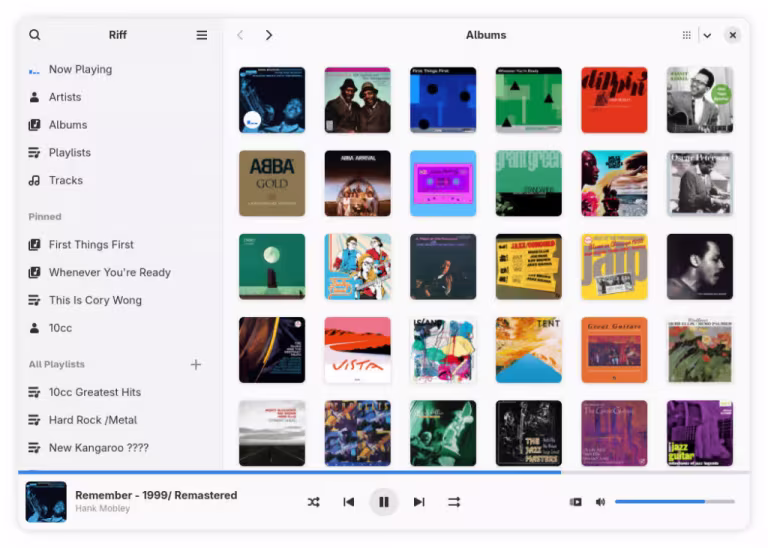Viewport: 768px width, 548px height.
Task: Expand the view options dropdown arrow
Action: pyautogui.click(x=707, y=35)
